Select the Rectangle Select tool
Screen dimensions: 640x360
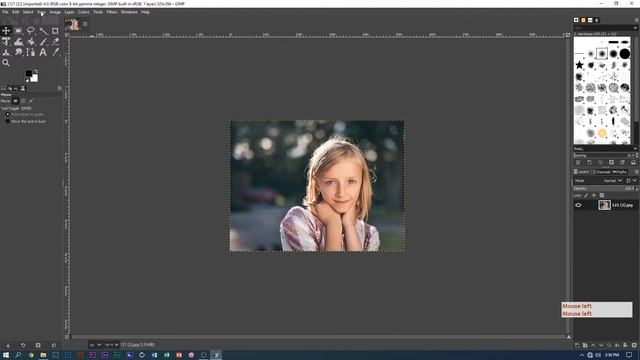point(18,31)
